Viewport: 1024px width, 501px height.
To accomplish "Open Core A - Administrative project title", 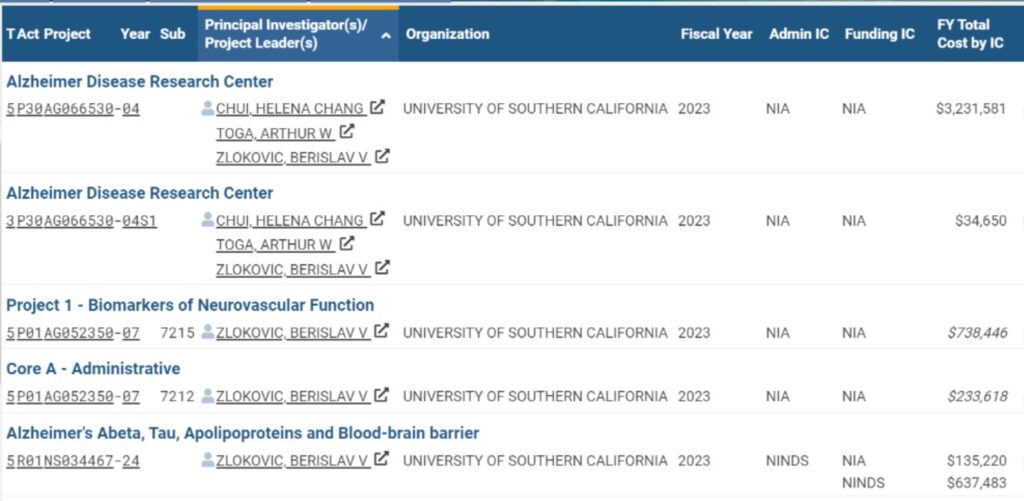I will tap(93, 368).
